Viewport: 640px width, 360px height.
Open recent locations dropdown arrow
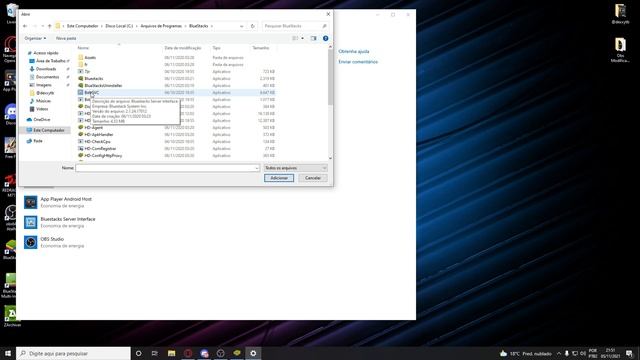(x=42, y=26)
